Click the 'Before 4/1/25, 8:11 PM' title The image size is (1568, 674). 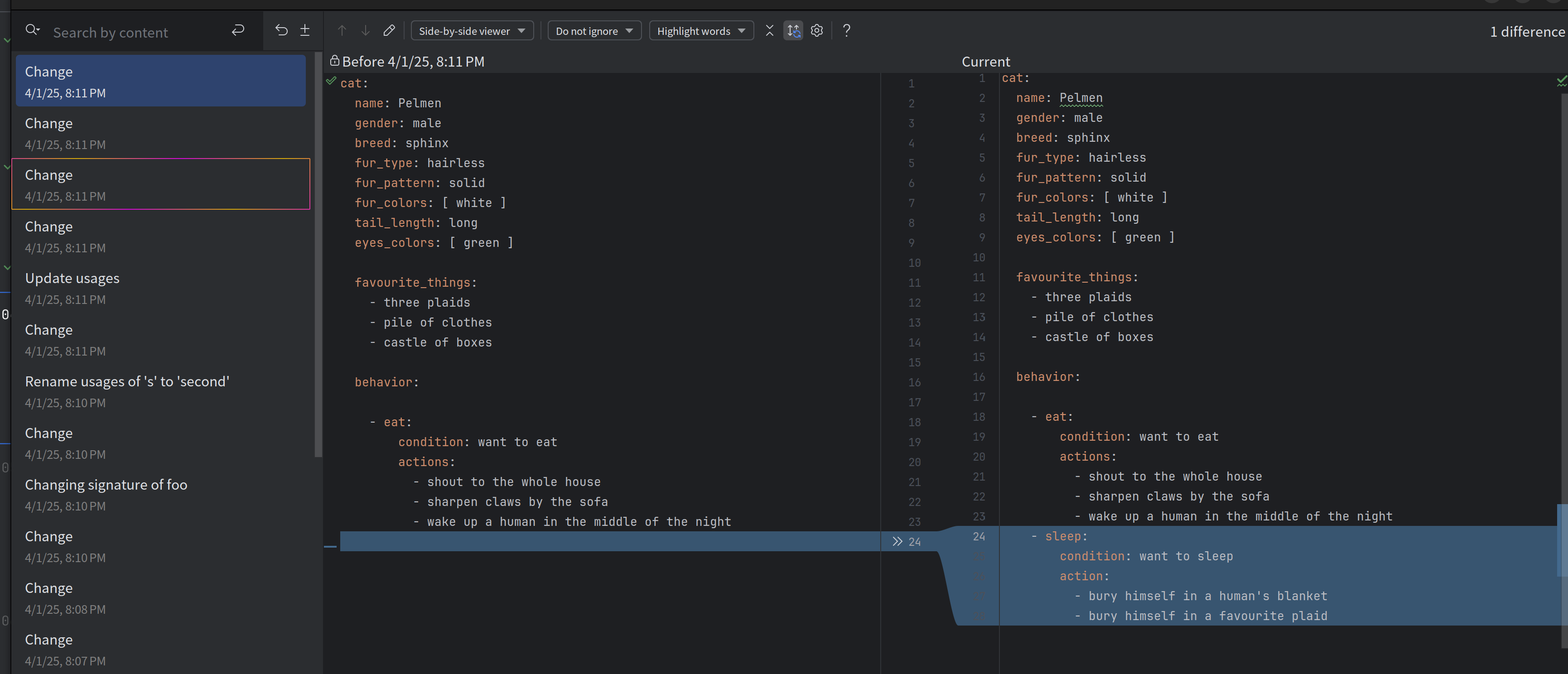point(413,62)
